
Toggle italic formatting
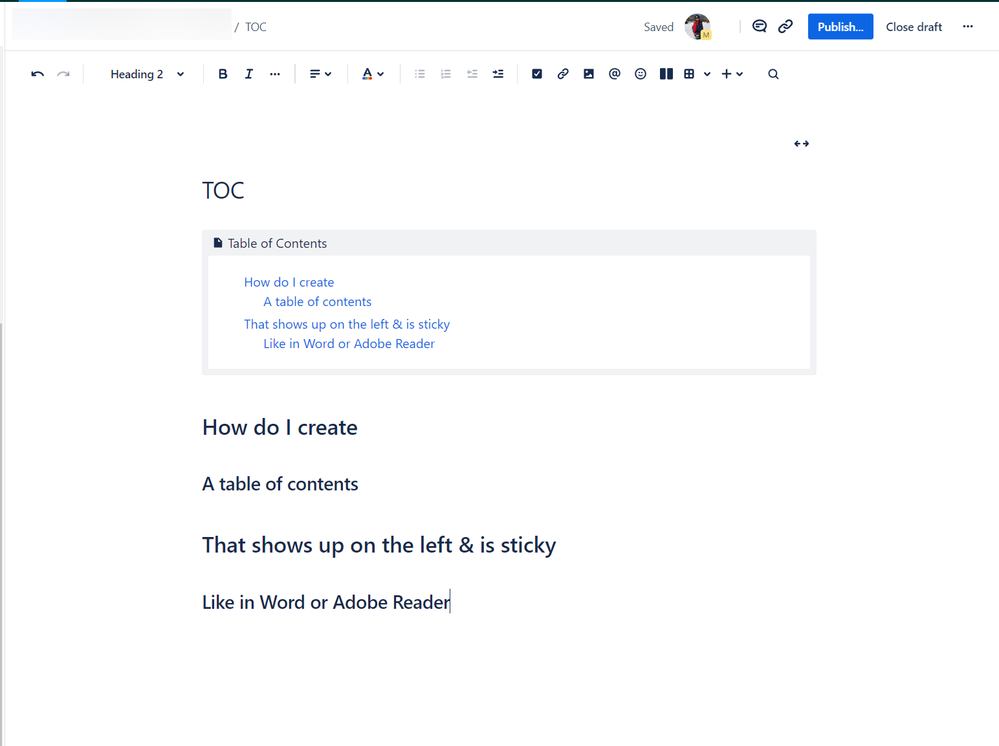248,74
